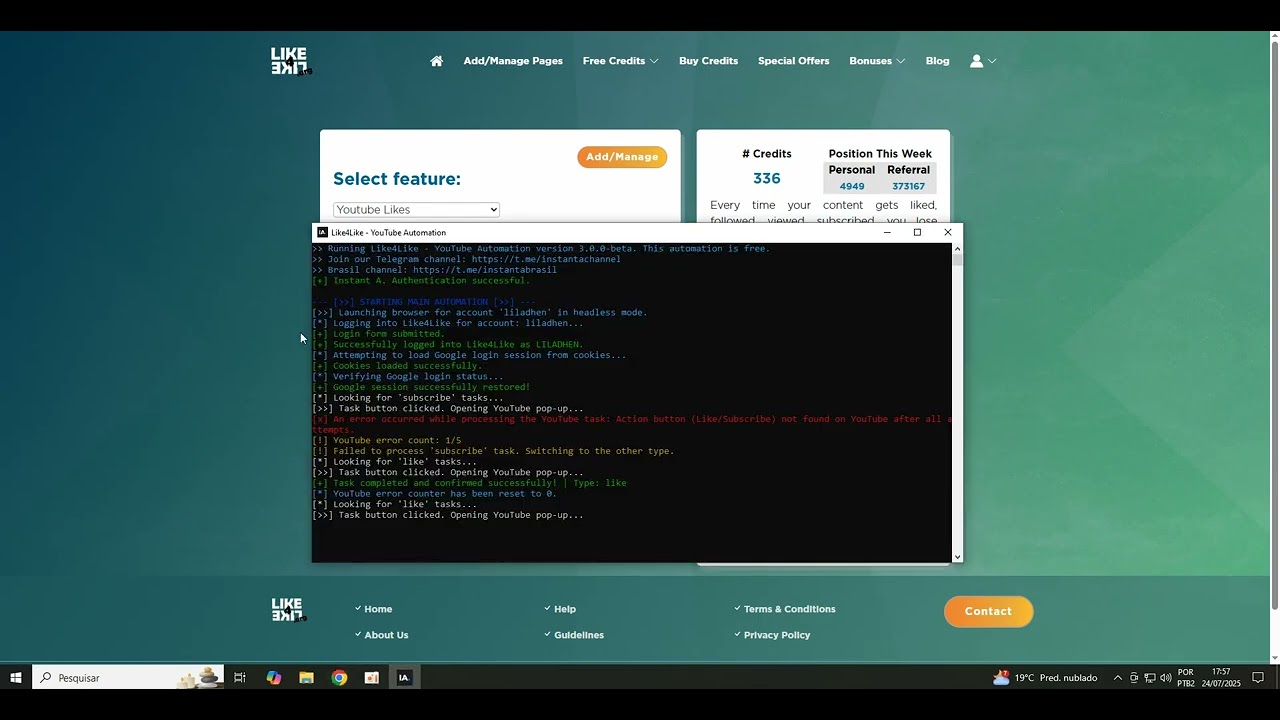Open the notification center icon
The width and height of the screenshot is (1280, 720).
point(1258,678)
